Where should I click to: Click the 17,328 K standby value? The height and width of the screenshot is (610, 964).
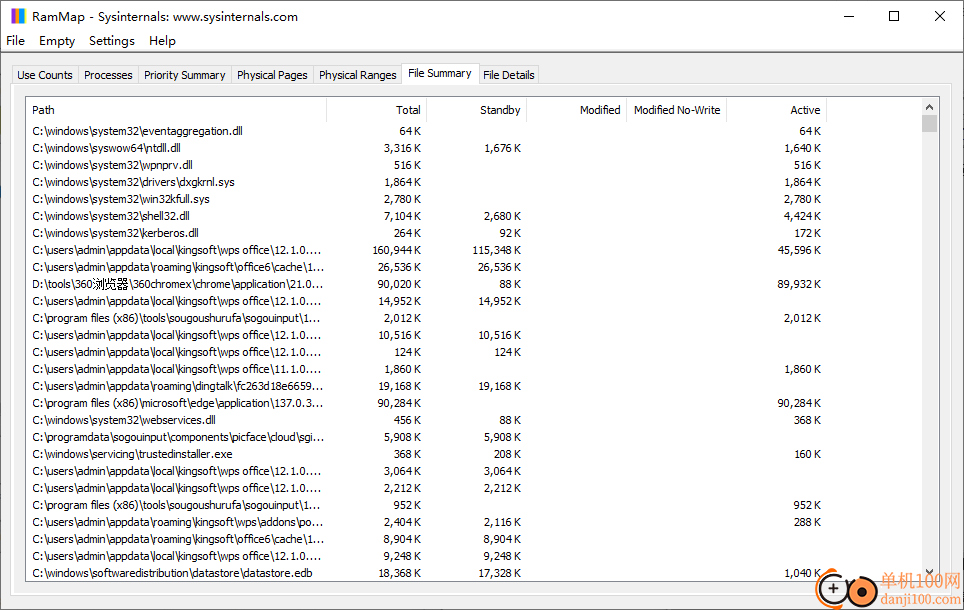[x=499, y=573]
